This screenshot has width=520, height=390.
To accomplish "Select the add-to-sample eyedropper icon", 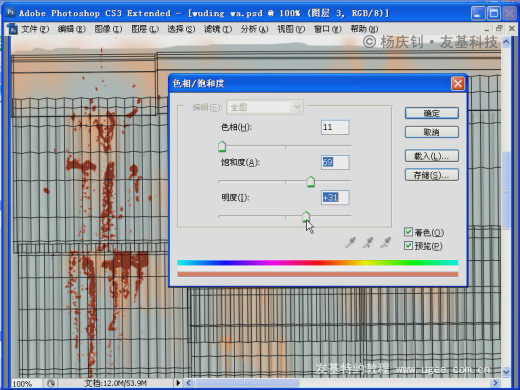I will coord(368,243).
